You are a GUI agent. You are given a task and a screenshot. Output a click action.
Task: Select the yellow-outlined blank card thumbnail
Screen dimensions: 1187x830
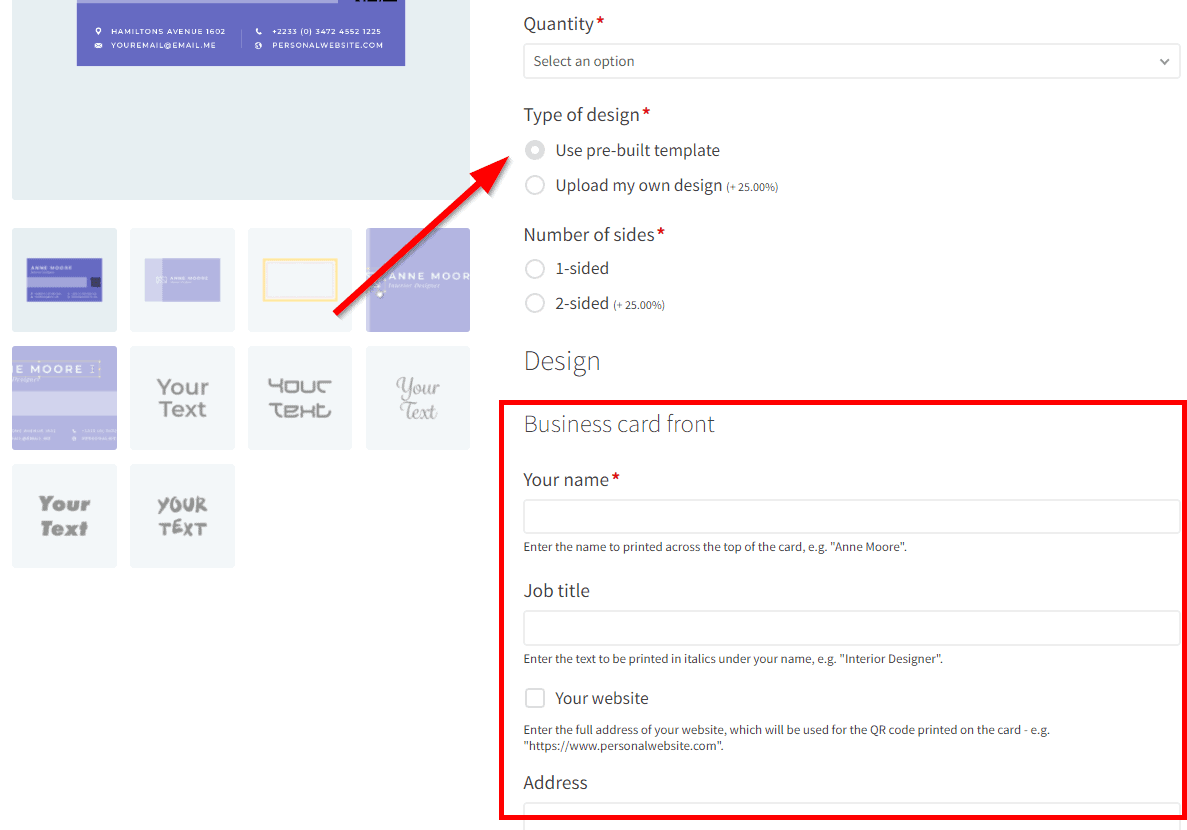(x=300, y=280)
